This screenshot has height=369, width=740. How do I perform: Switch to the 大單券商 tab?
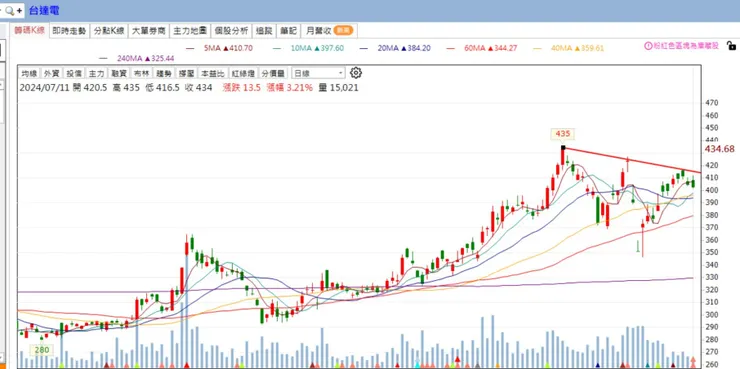click(149, 31)
